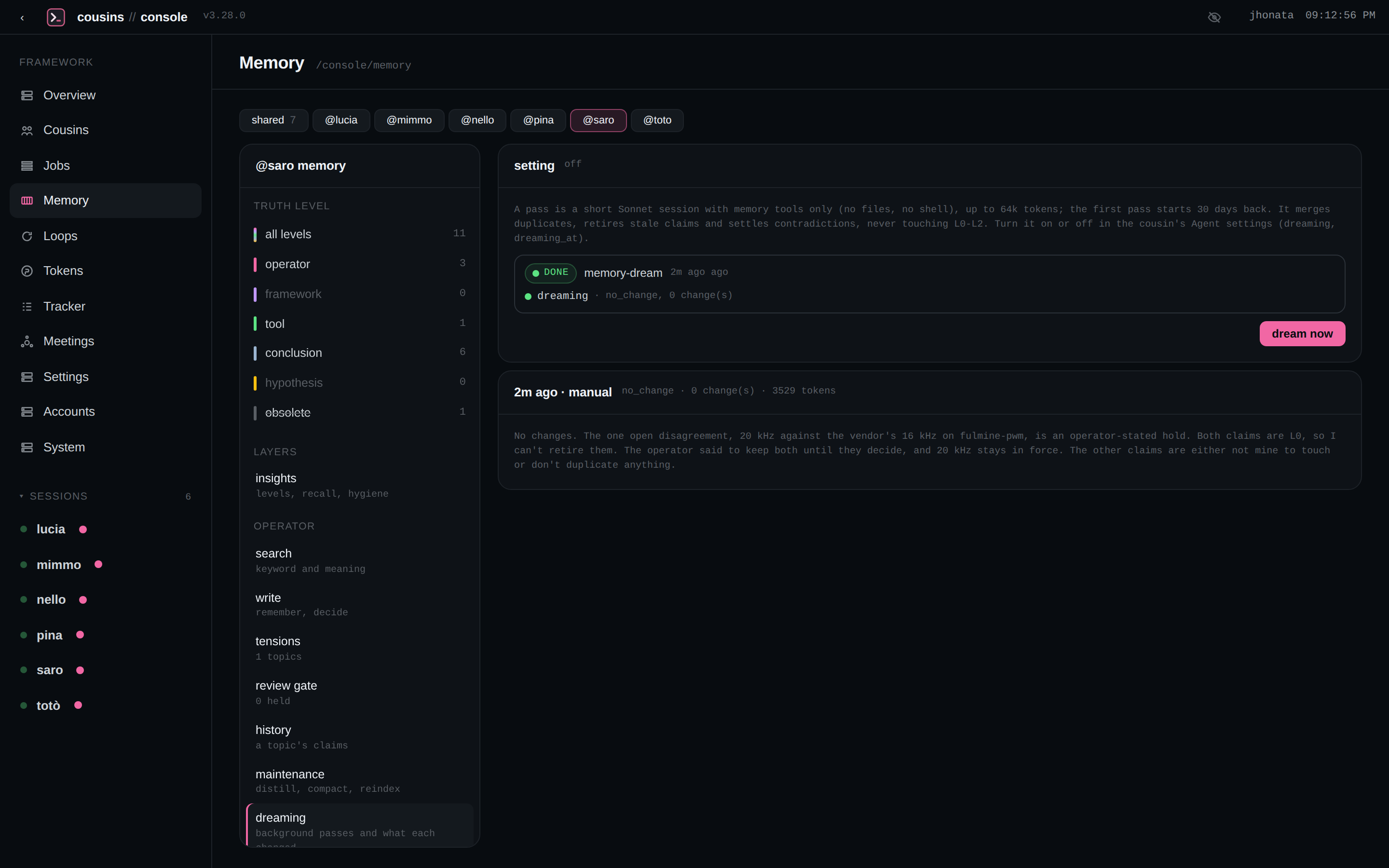Switch to the shared memory tab
This screenshot has height=868, width=1389.
click(x=274, y=120)
